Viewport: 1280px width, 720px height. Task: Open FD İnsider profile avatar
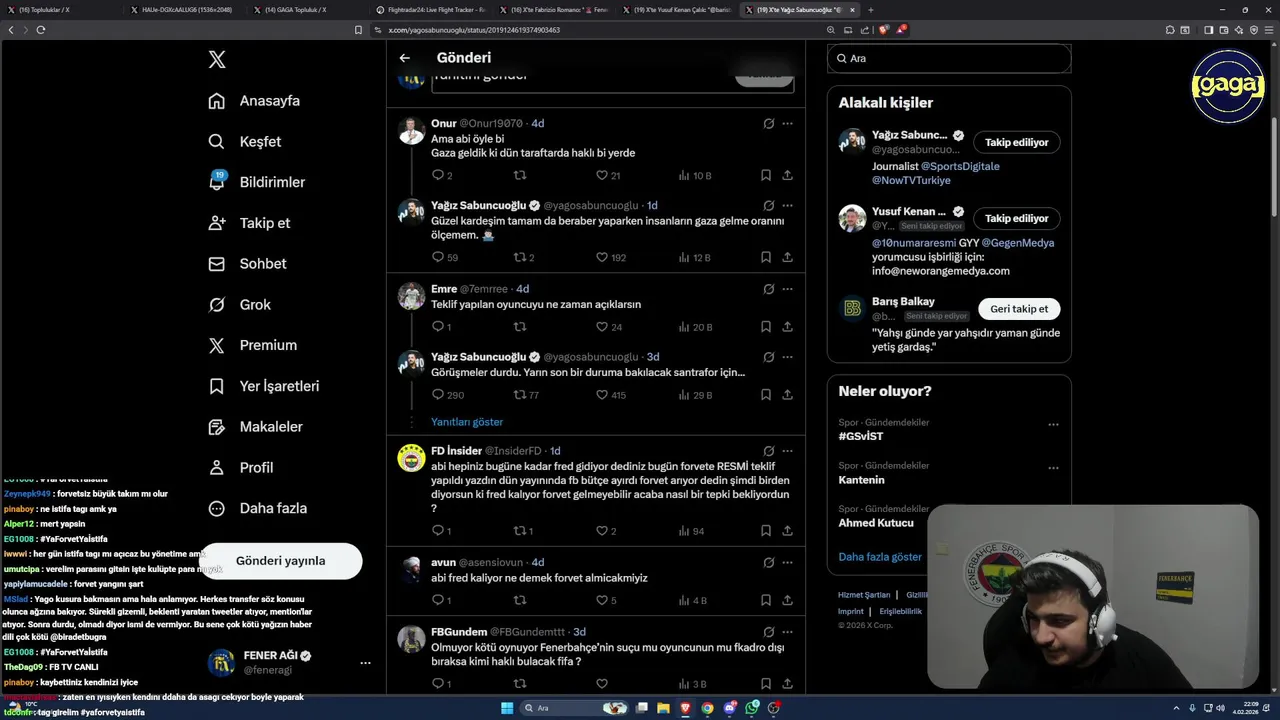tap(411, 458)
